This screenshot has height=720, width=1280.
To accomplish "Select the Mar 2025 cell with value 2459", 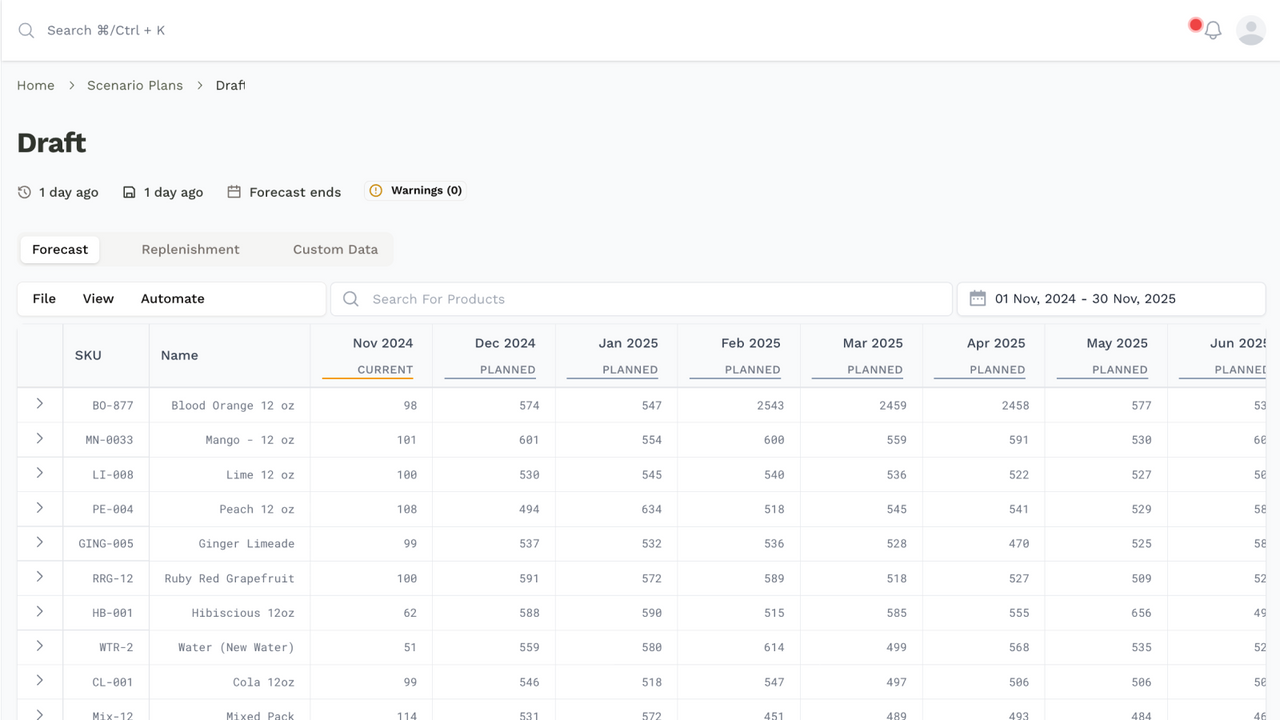I will click(x=861, y=406).
